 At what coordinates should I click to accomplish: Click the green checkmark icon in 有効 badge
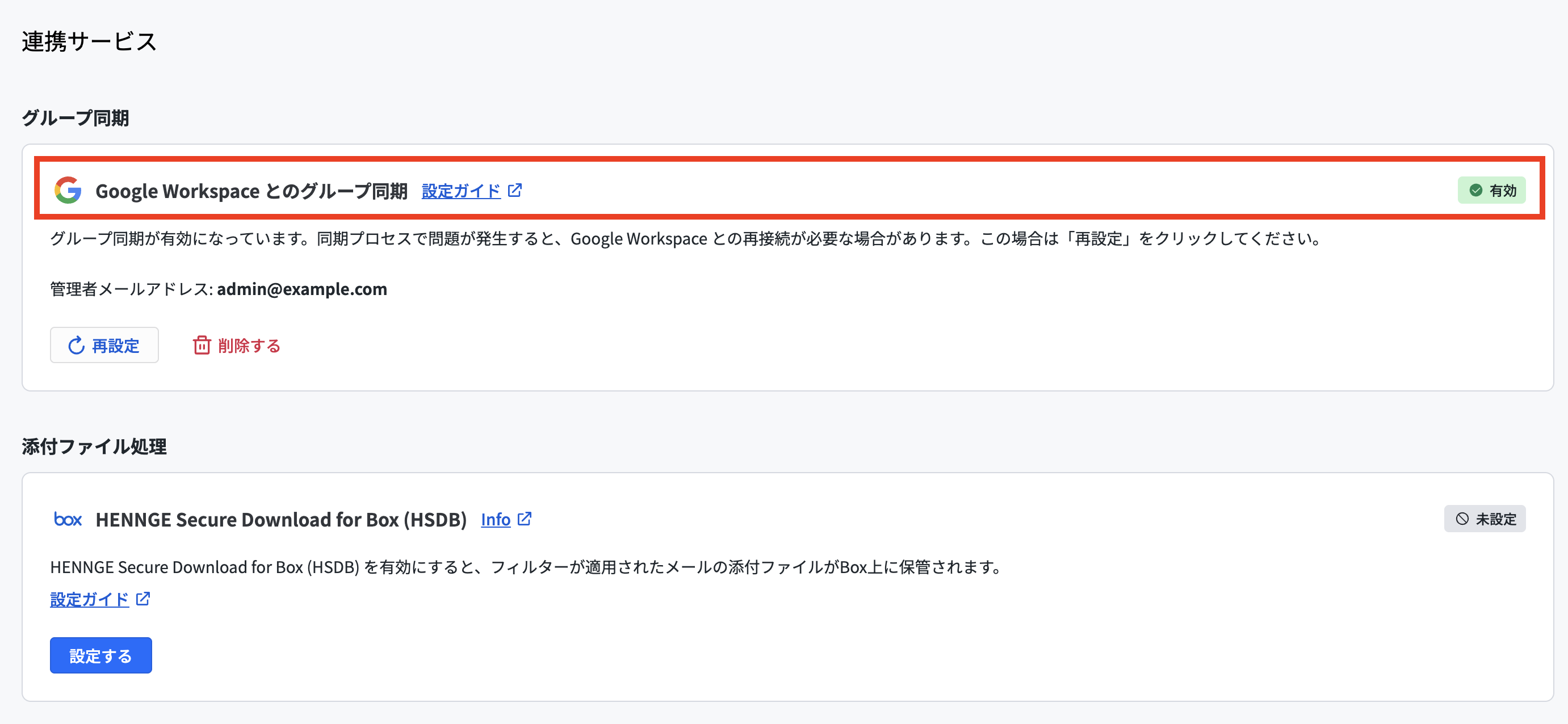[x=1475, y=191]
